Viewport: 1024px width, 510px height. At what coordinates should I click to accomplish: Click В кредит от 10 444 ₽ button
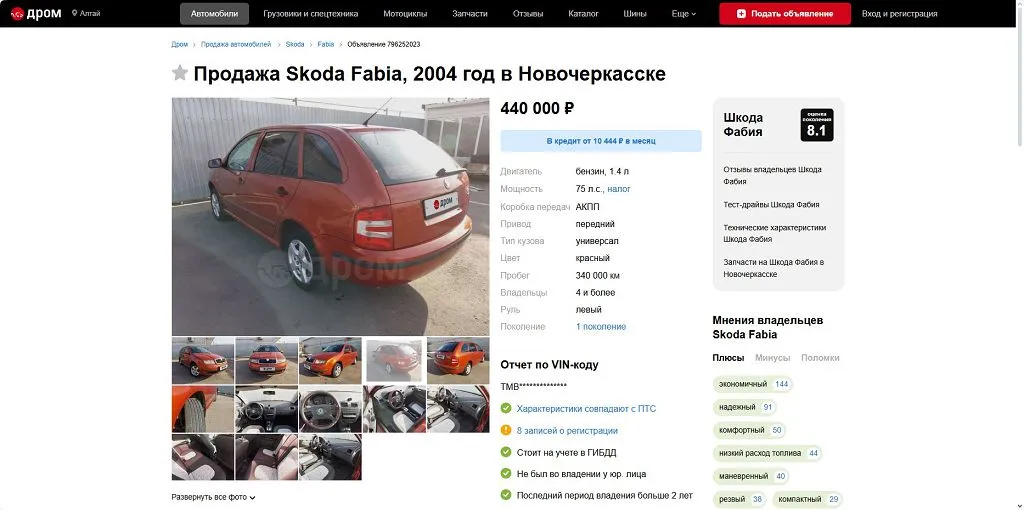601,141
